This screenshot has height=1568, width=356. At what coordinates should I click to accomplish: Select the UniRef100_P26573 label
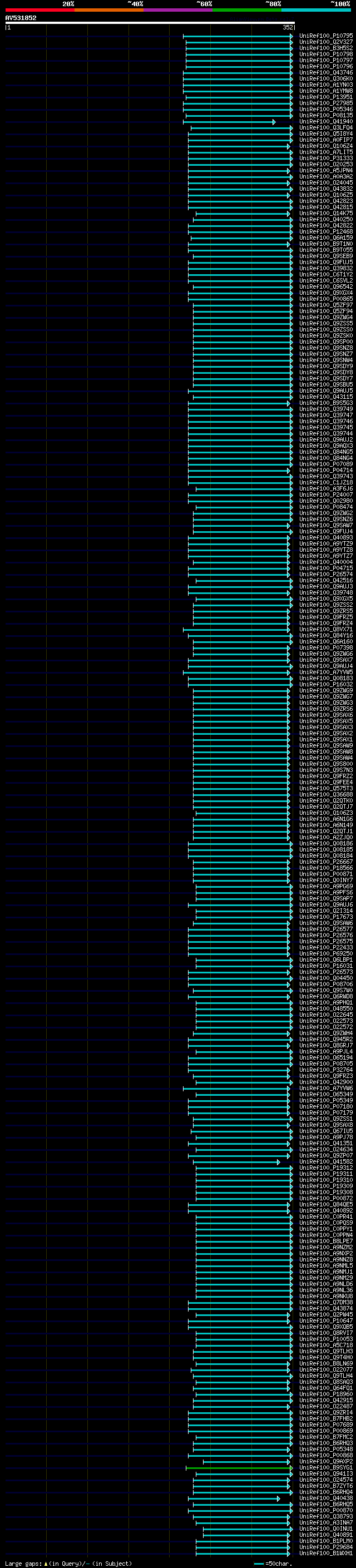(326, 972)
